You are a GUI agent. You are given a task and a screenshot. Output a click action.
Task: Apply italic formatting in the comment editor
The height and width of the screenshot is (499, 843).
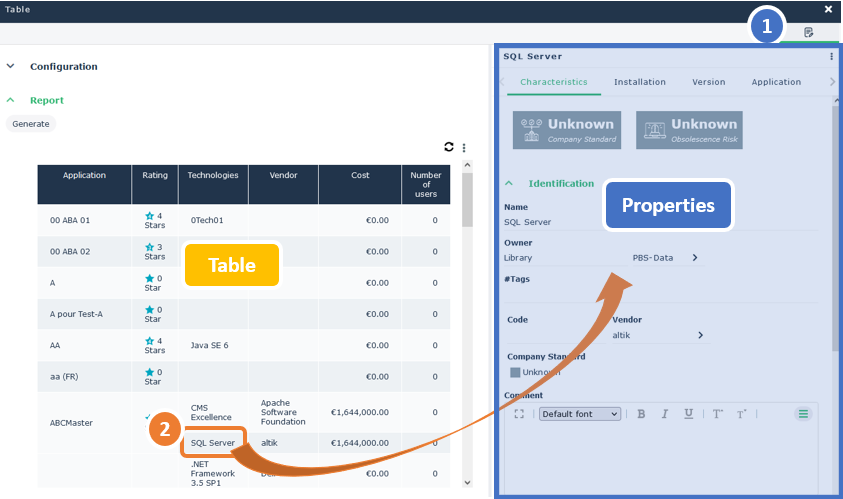[x=665, y=414]
